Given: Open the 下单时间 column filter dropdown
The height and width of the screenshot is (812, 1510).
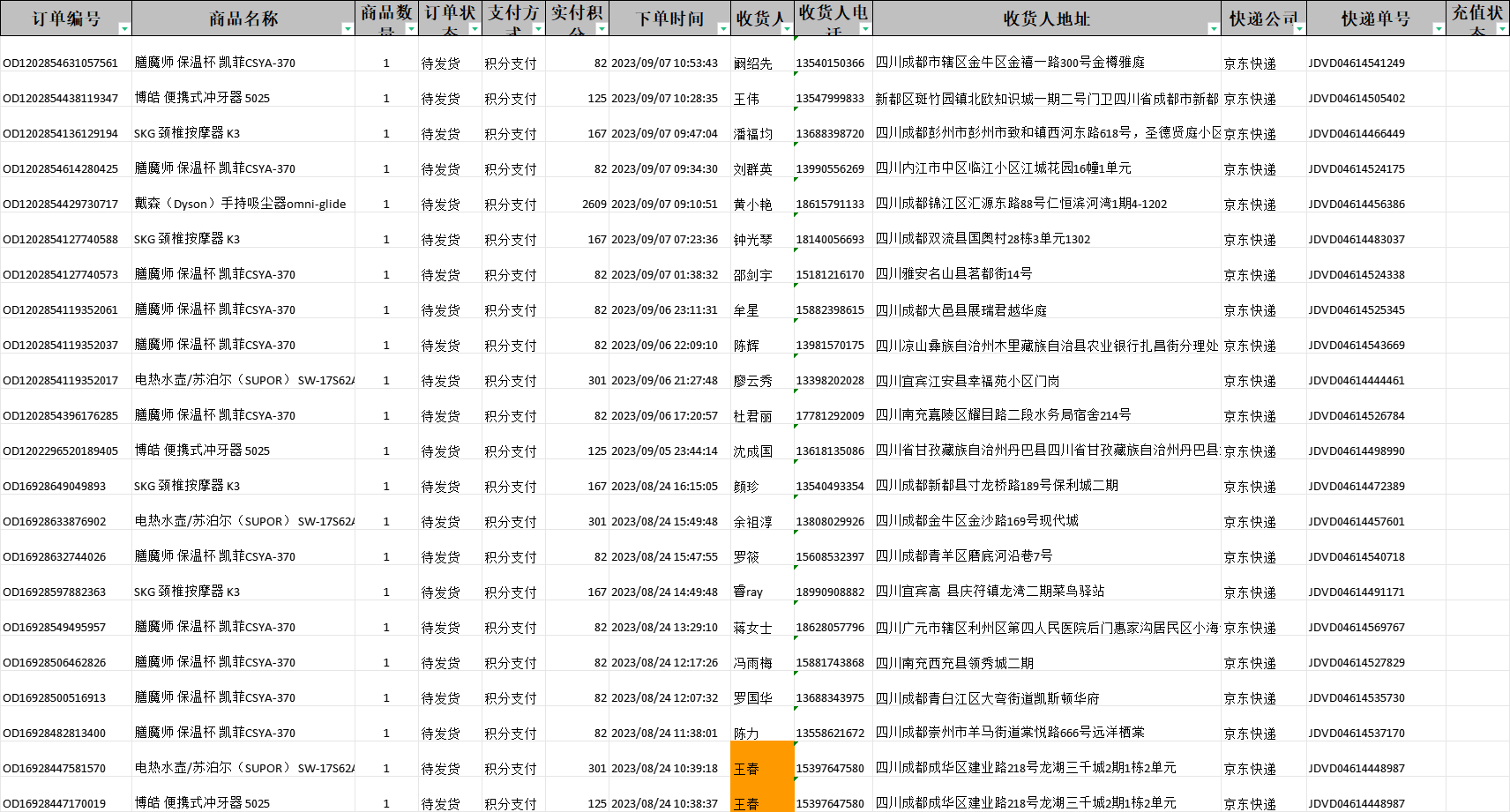Looking at the screenshot, I should (723, 29).
